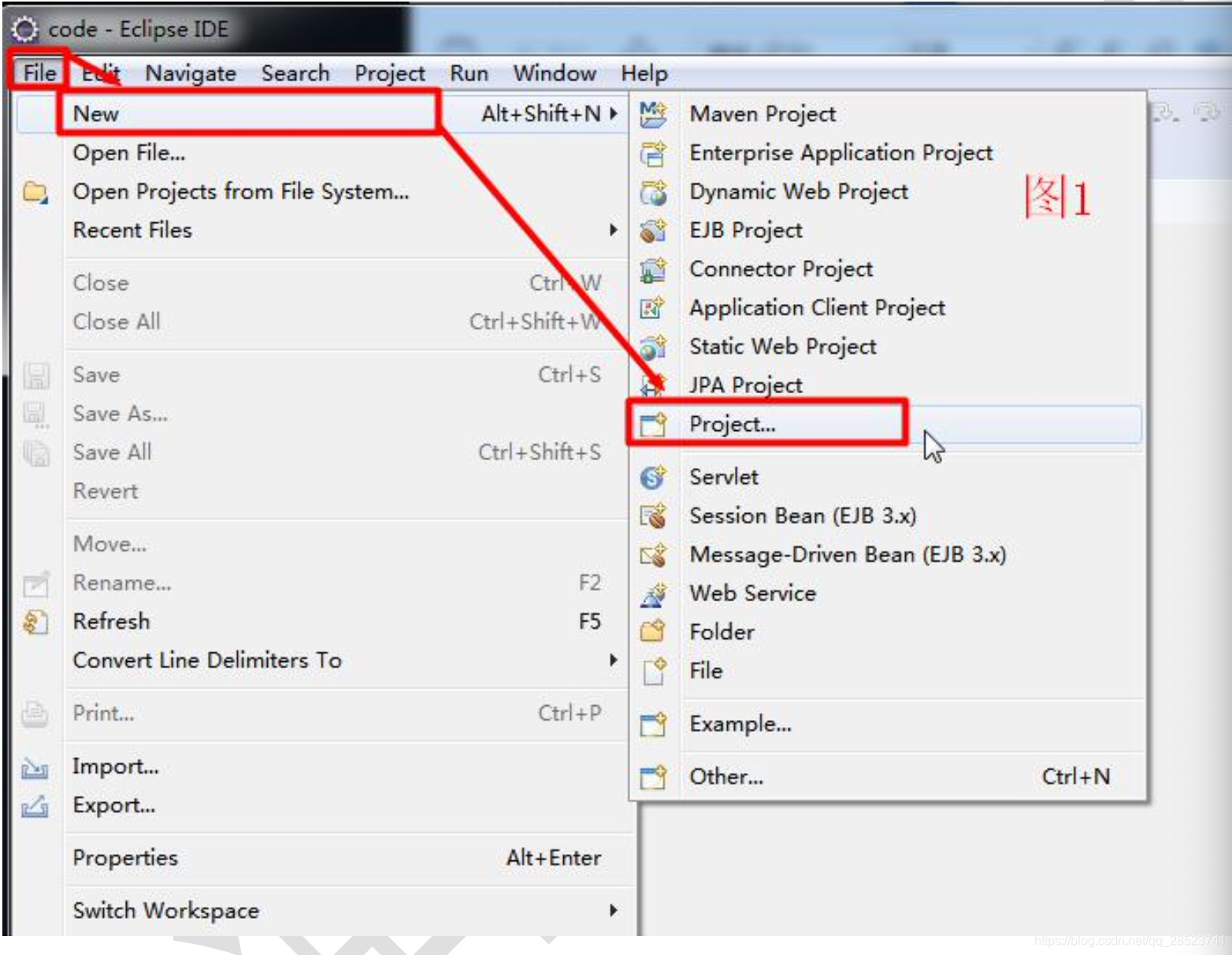The image size is (1232, 955).
Task: Expand Convert Line Delimiters To arrow
Action: [x=614, y=660]
